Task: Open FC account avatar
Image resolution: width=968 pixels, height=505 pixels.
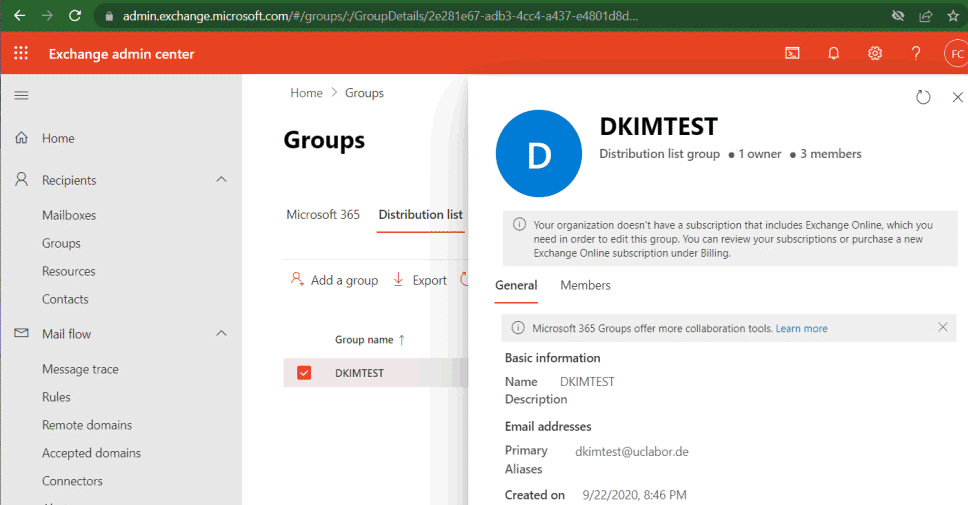Action: tap(956, 54)
